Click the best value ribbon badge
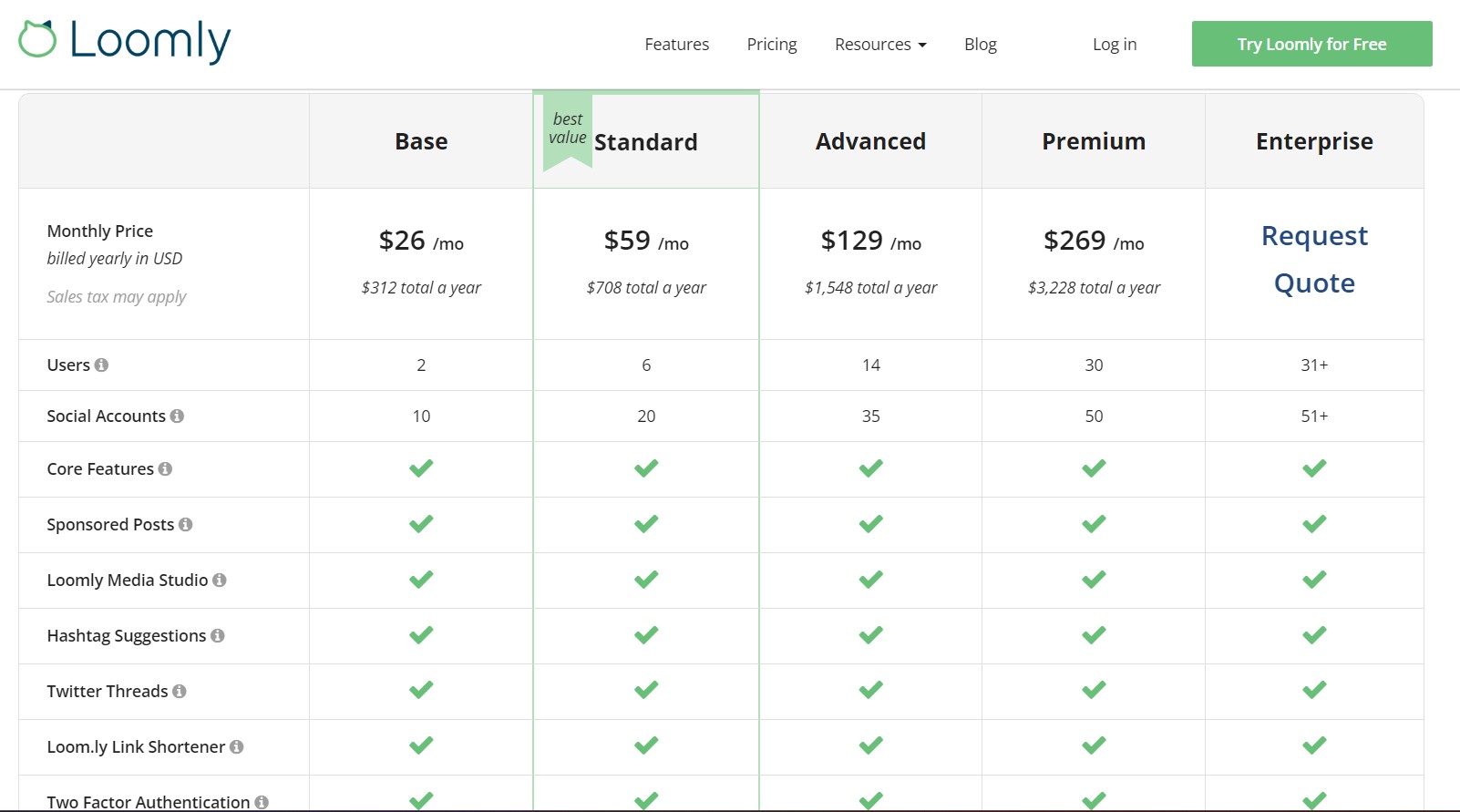 (568, 130)
